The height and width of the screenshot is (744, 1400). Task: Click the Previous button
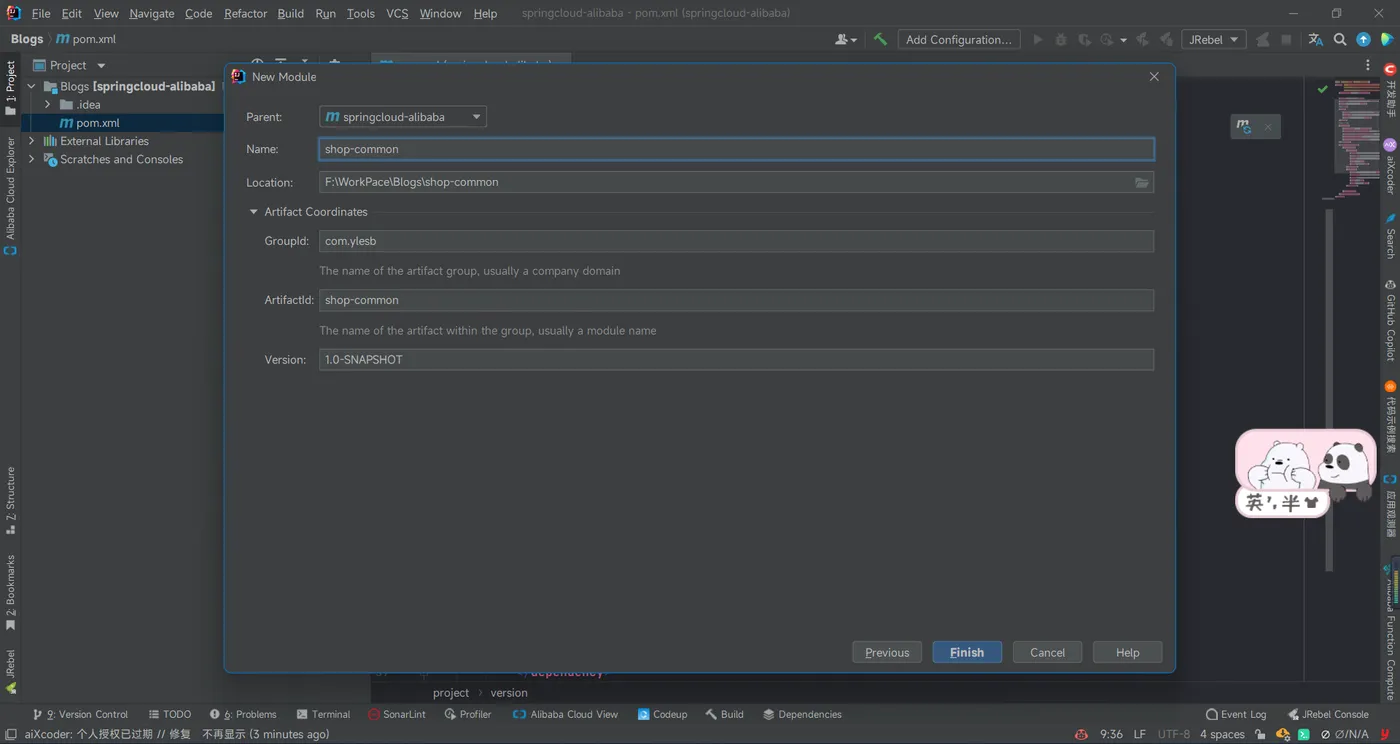pos(887,652)
